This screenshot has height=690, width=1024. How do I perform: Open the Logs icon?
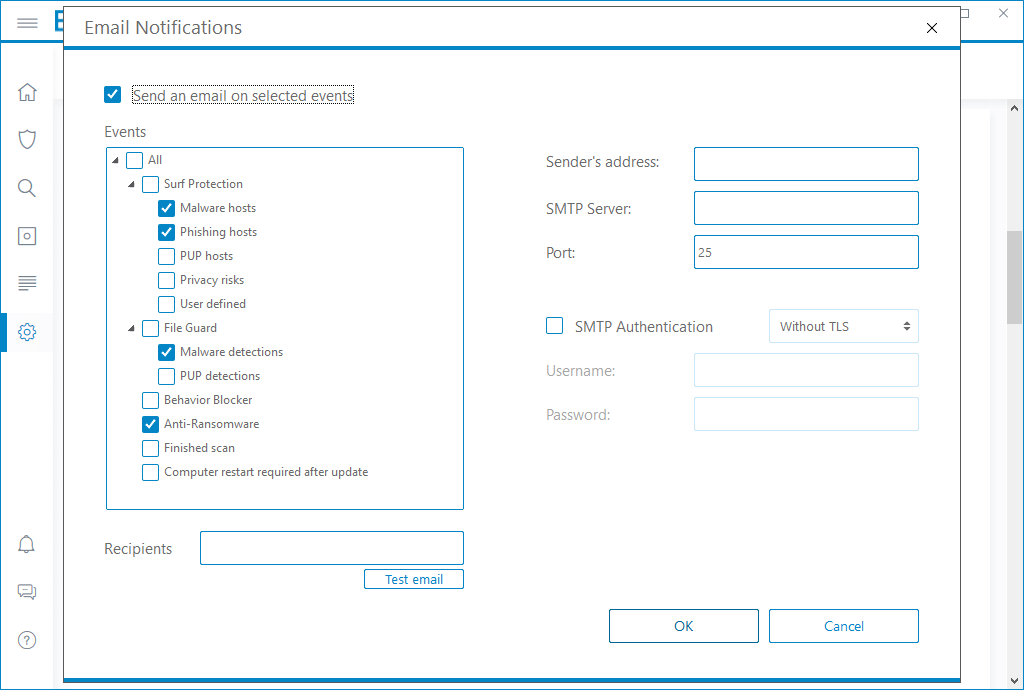27,283
